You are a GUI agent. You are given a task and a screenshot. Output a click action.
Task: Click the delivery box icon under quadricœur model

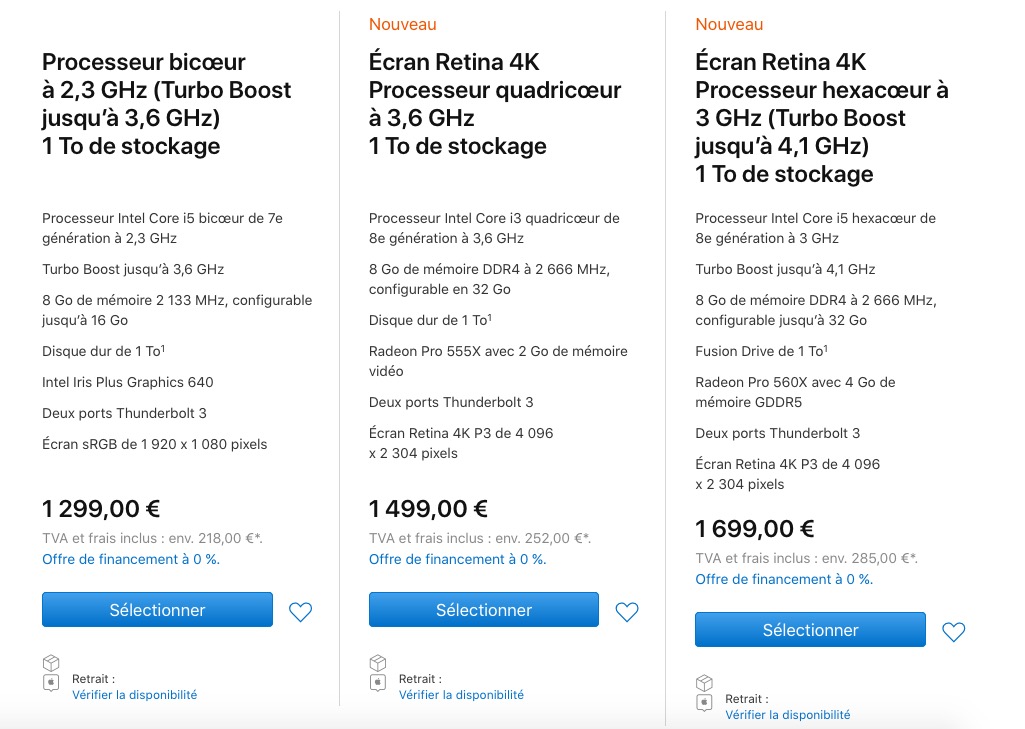click(x=378, y=663)
